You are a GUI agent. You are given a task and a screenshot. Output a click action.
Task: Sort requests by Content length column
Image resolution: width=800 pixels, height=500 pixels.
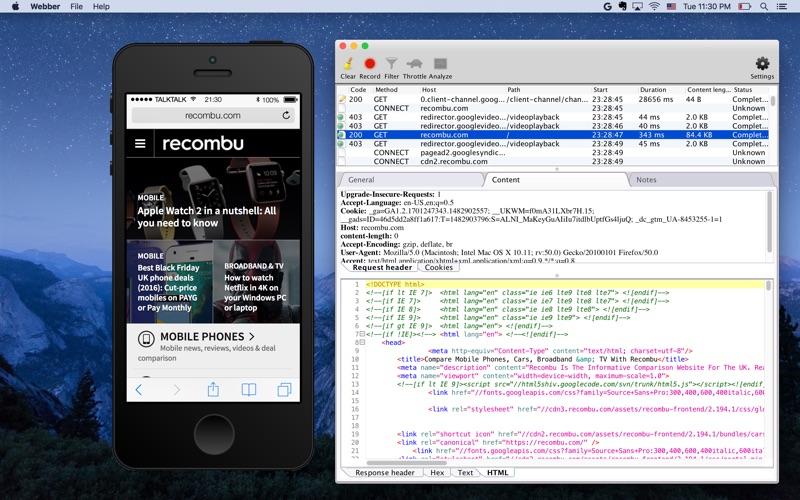708,89
